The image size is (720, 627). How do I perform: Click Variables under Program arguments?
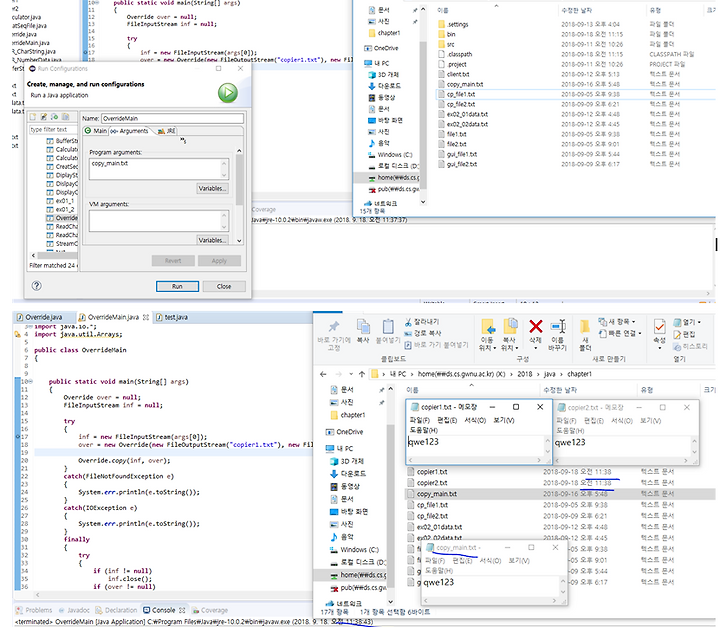point(212,188)
